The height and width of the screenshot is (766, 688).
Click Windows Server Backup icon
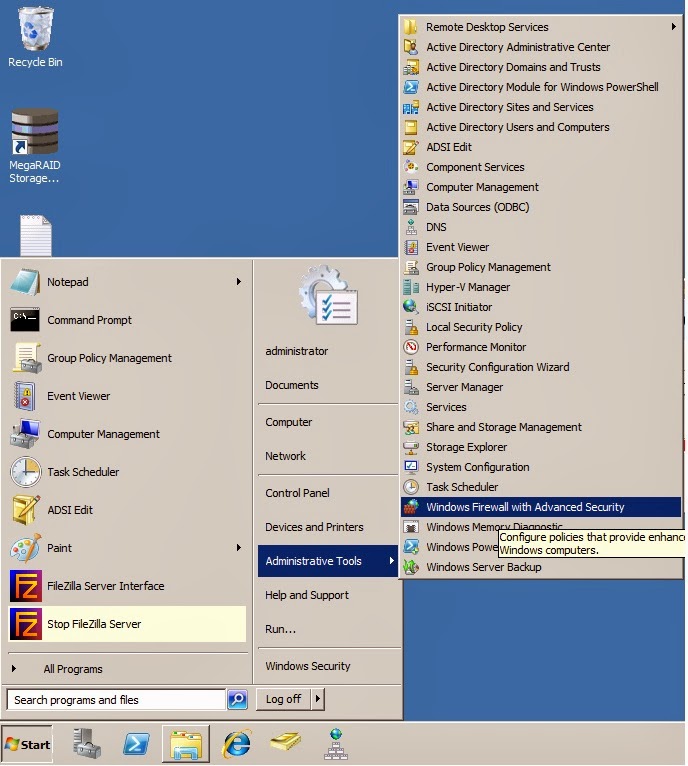(x=411, y=567)
